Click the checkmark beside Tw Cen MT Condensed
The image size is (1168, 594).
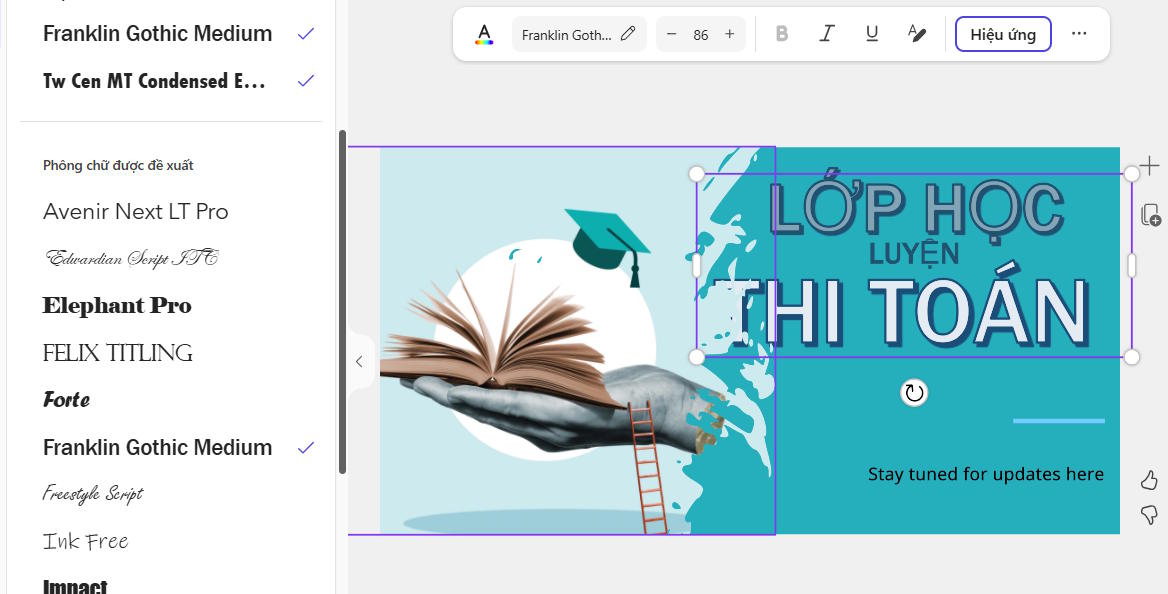click(304, 80)
